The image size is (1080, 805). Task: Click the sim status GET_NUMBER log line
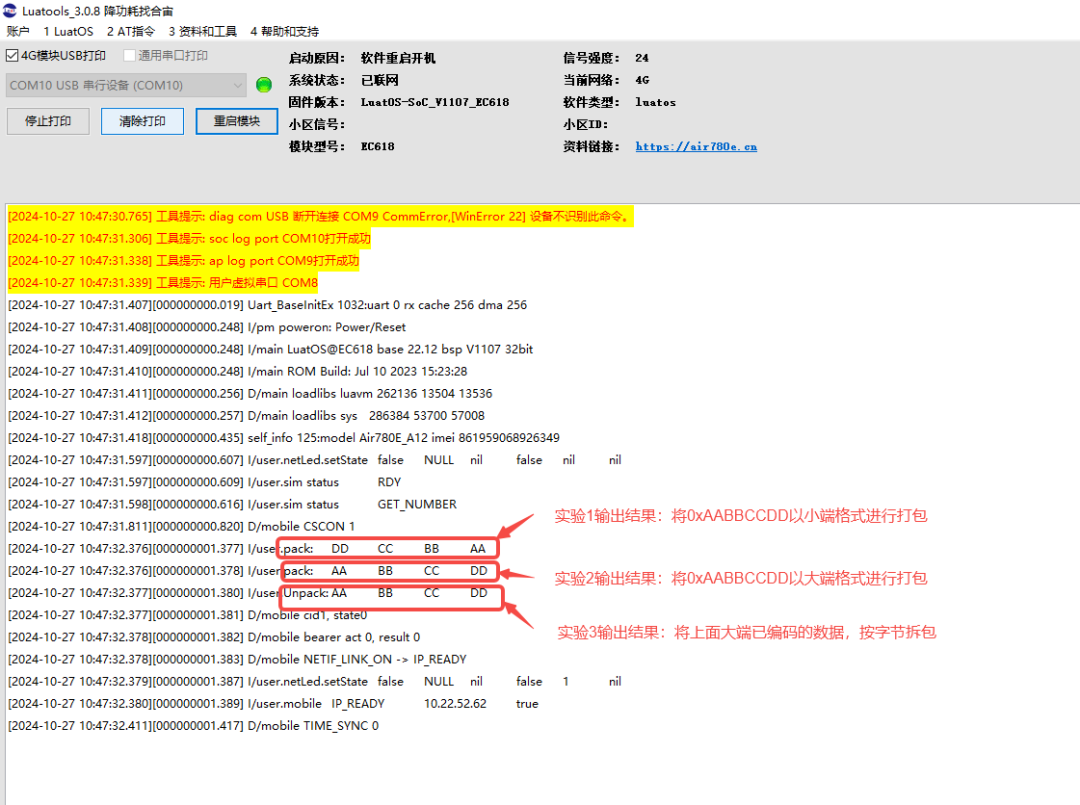pyautogui.click(x=232, y=504)
